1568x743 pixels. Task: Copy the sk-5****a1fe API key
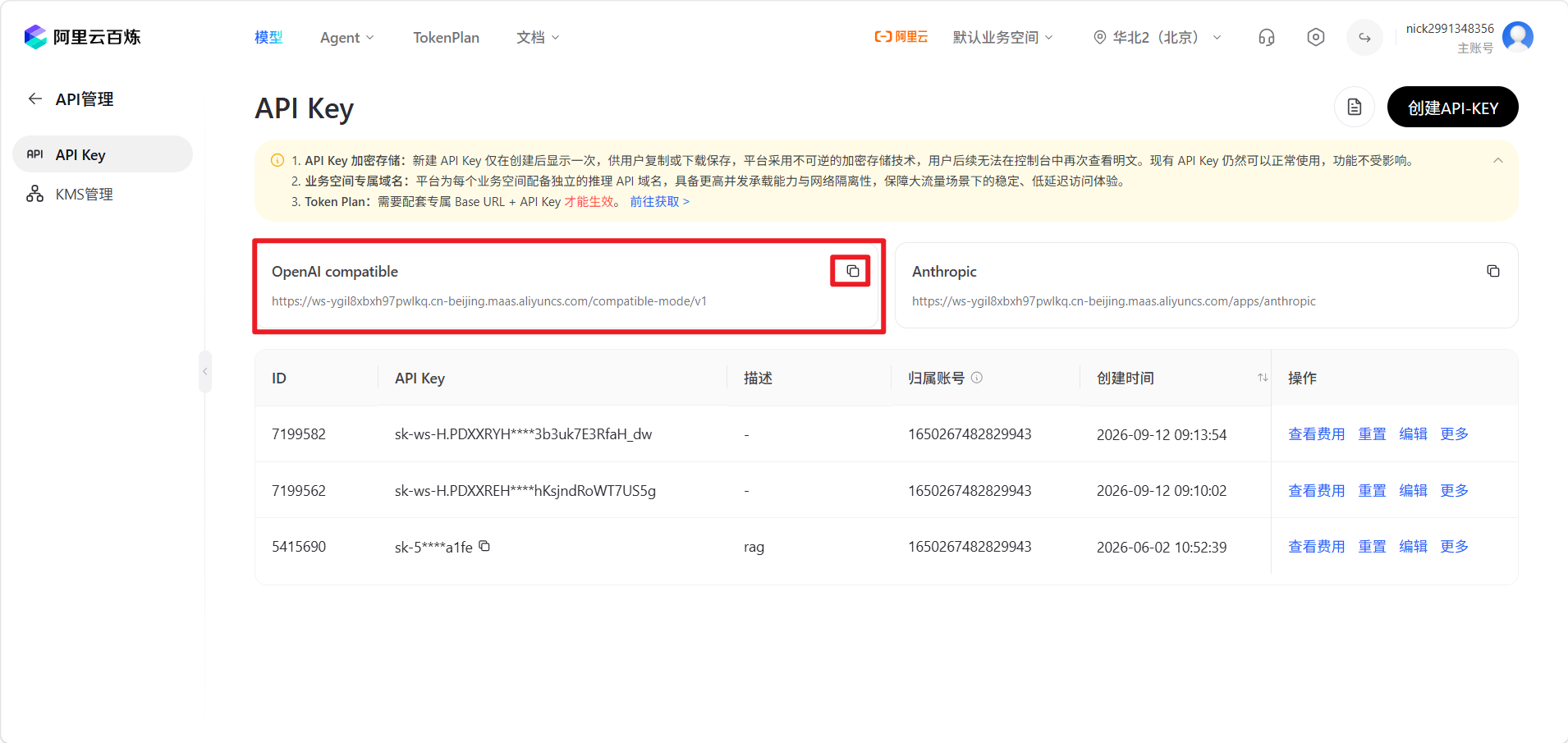pos(484,546)
